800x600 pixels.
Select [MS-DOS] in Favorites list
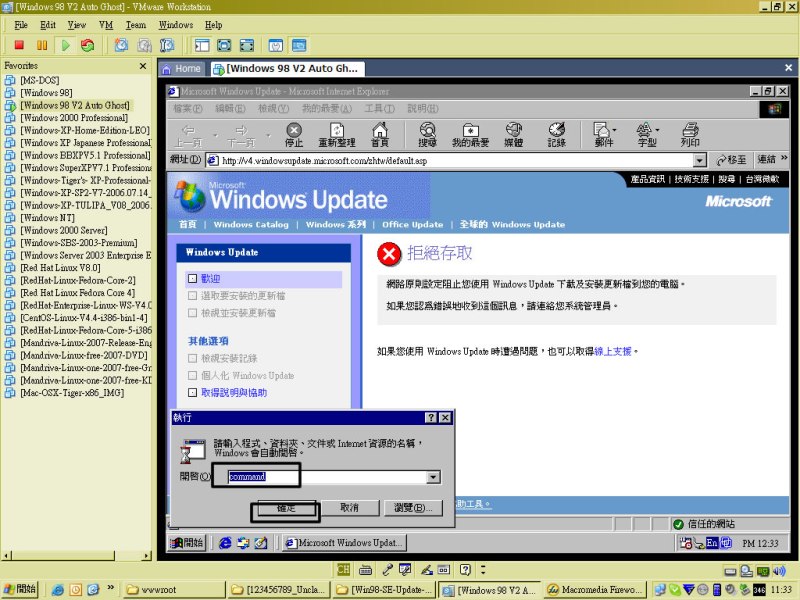tap(39, 80)
